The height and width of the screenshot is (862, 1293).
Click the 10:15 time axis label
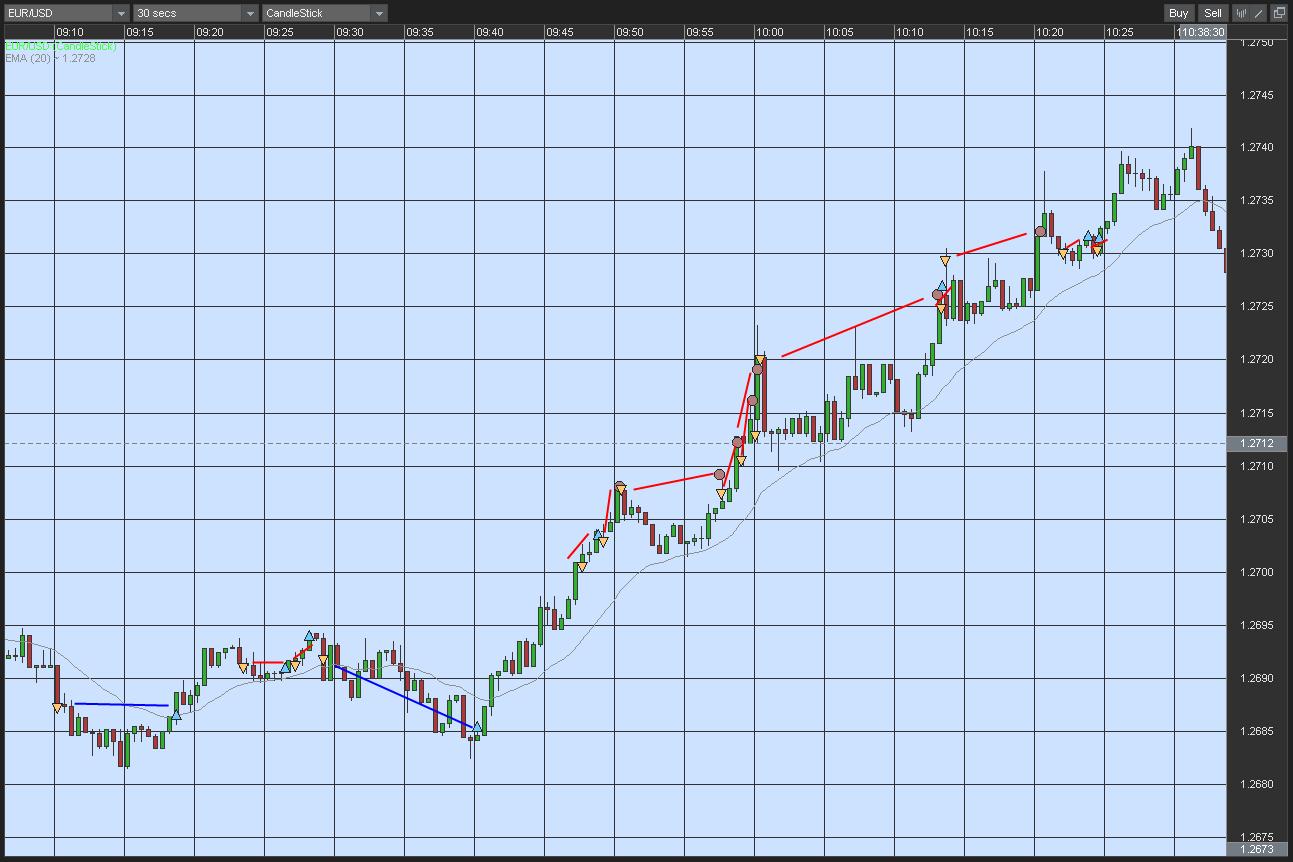point(980,32)
